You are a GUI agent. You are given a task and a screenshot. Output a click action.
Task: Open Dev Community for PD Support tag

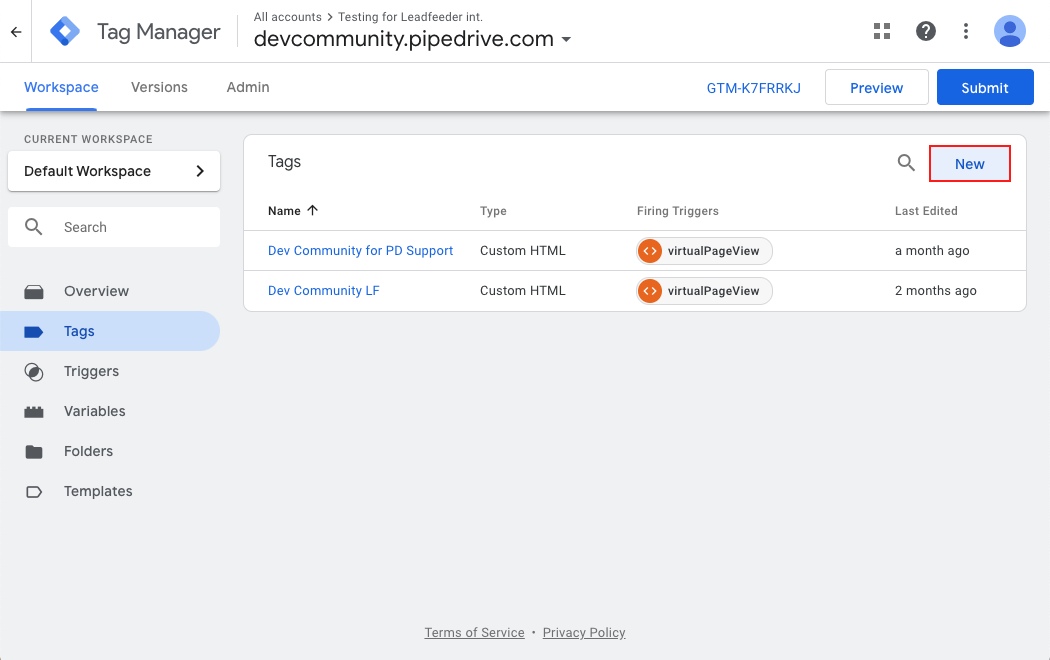pyautogui.click(x=360, y=251)
